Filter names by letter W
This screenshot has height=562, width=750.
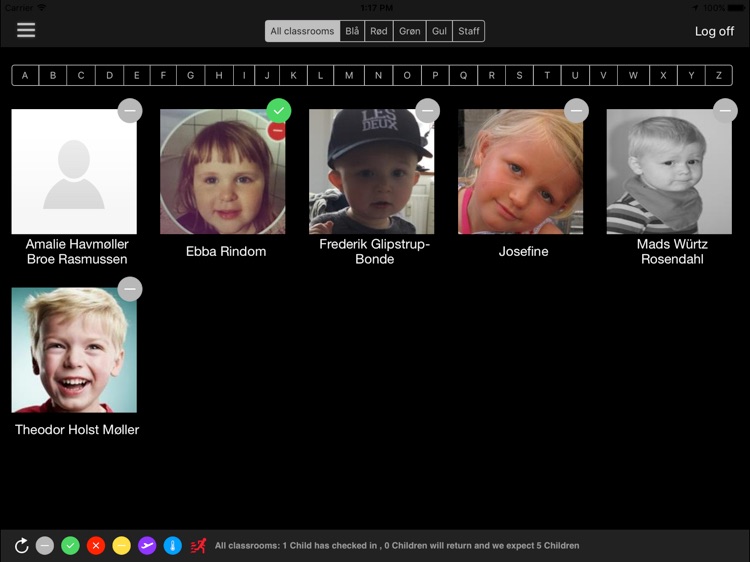[x=633, y=76]
